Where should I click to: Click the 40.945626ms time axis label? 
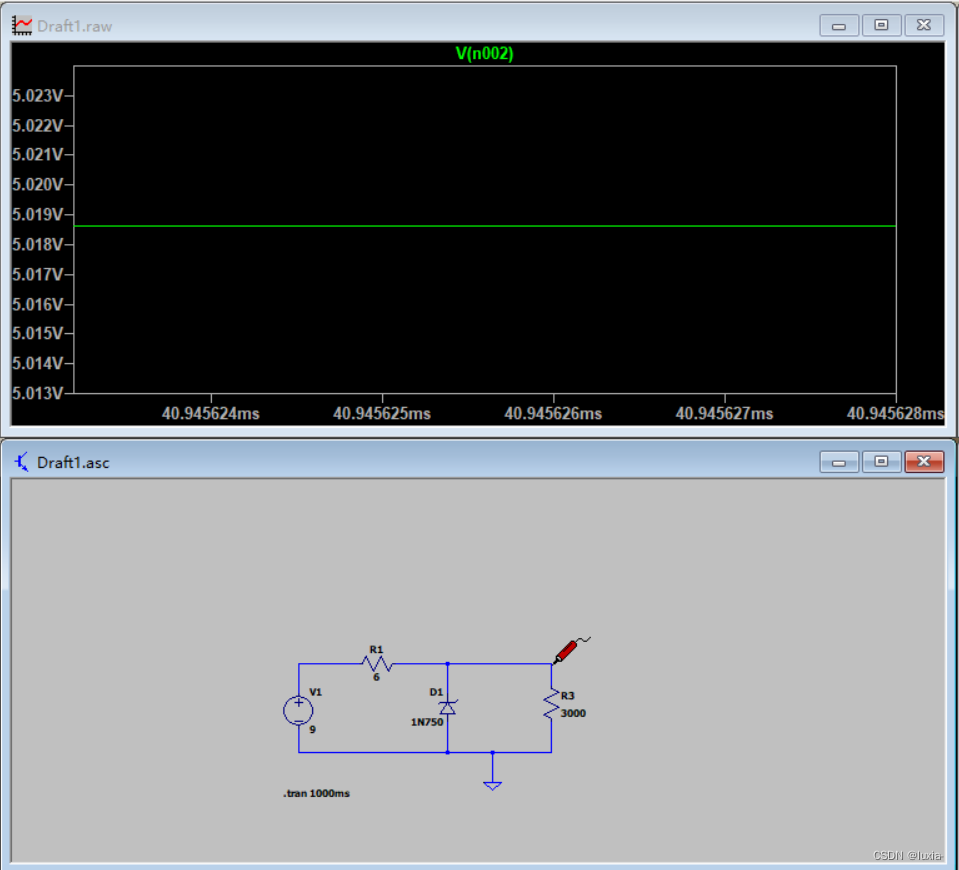pyautogui.click(x=553, y=414)
